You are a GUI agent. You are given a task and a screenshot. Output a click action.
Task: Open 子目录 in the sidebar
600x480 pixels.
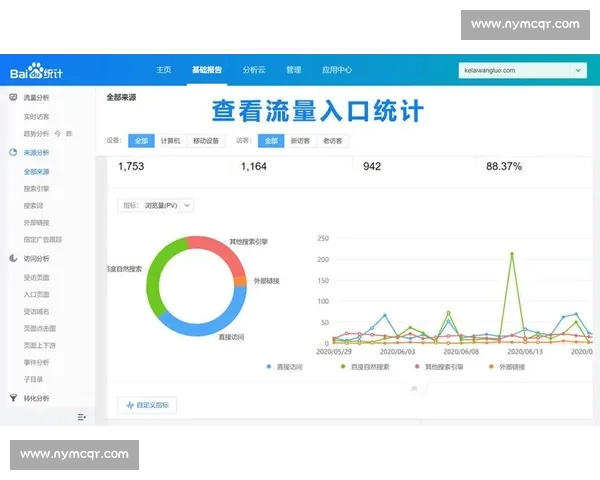(x=33, y=379)
